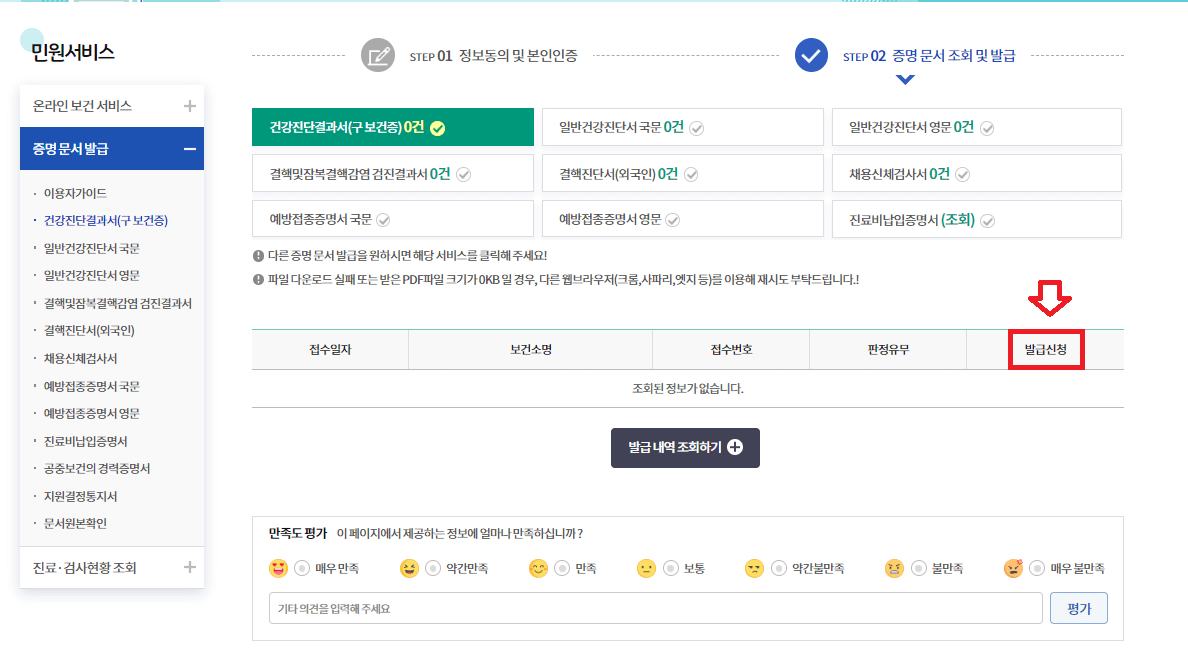Screen dimensions: 1188x662
Task: Click the STEP 01 pencil edit icon
Action: pos(377,55)
